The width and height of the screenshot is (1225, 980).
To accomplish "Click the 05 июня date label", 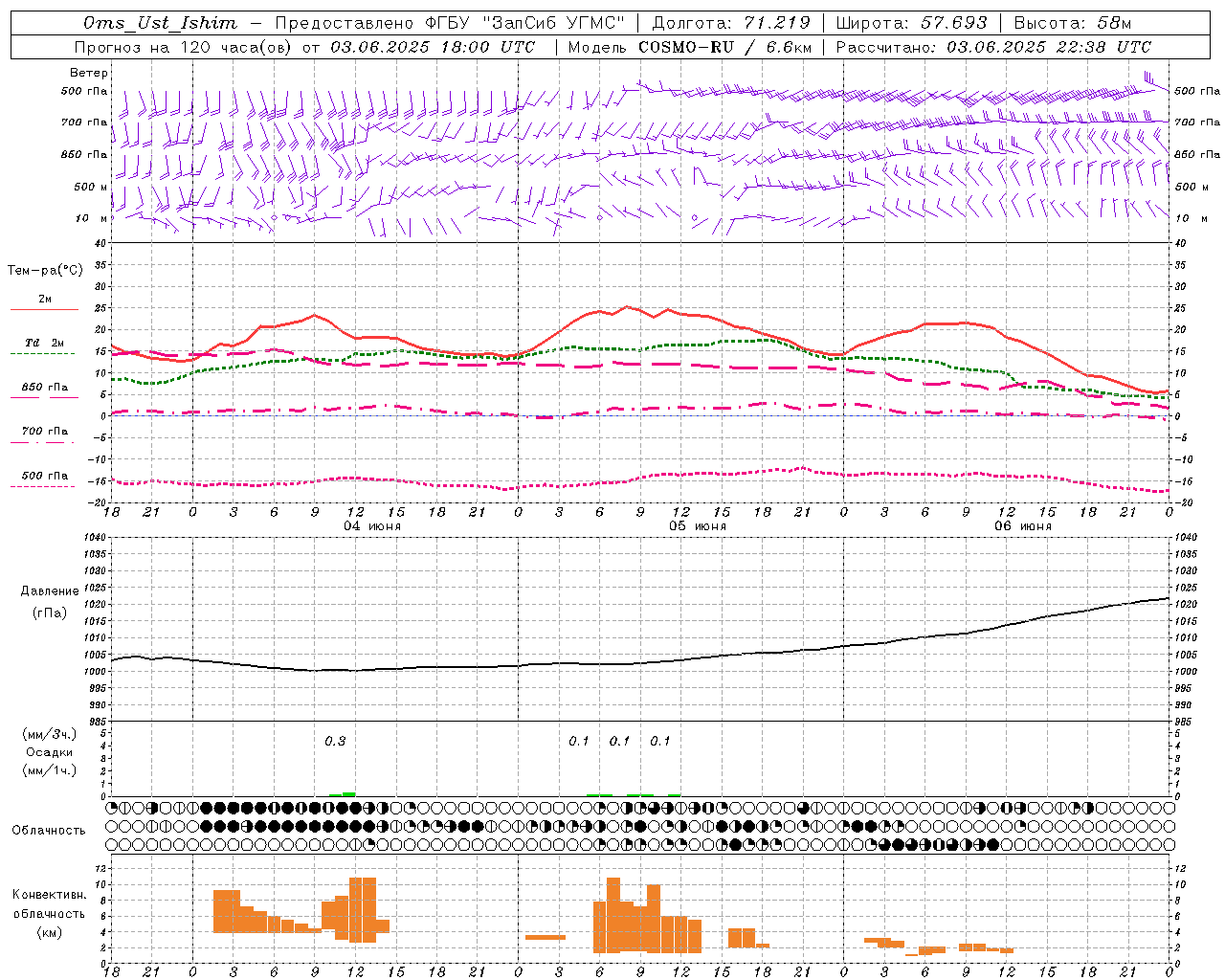I will tap(698, 526).
